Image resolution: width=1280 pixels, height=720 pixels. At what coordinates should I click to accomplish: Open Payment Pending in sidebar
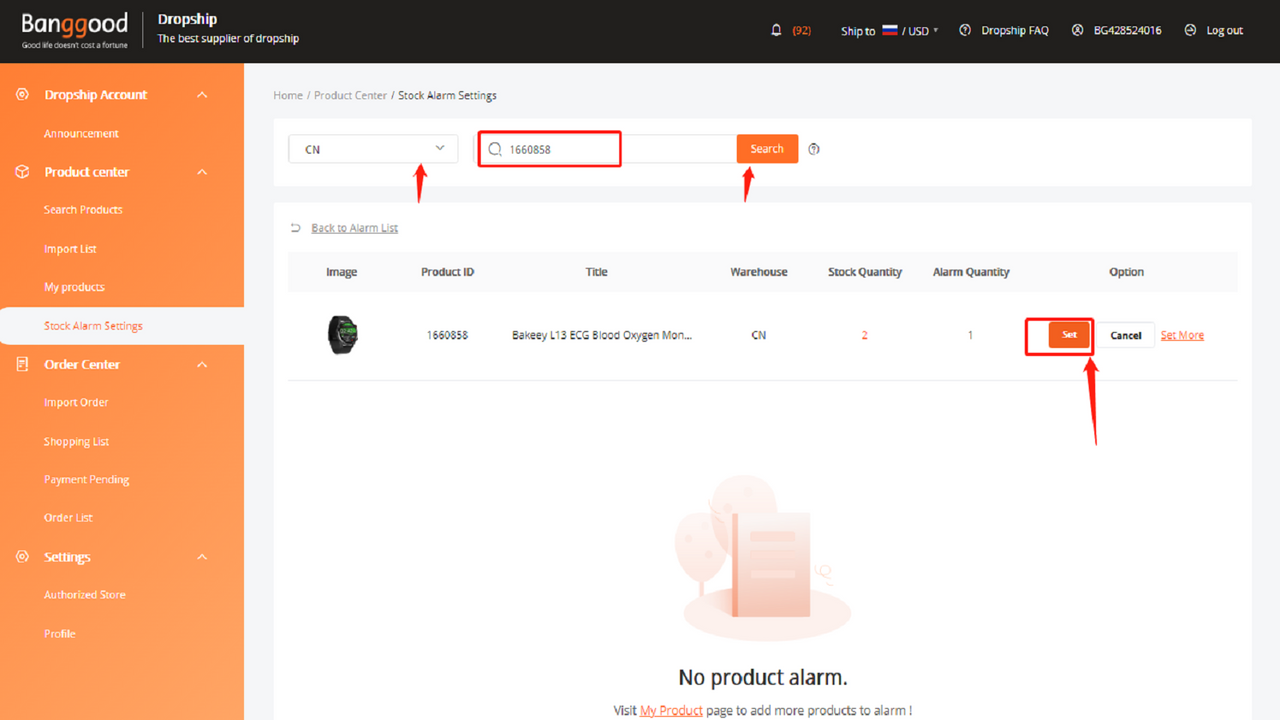pyautogui.click(x=86, y=480)
